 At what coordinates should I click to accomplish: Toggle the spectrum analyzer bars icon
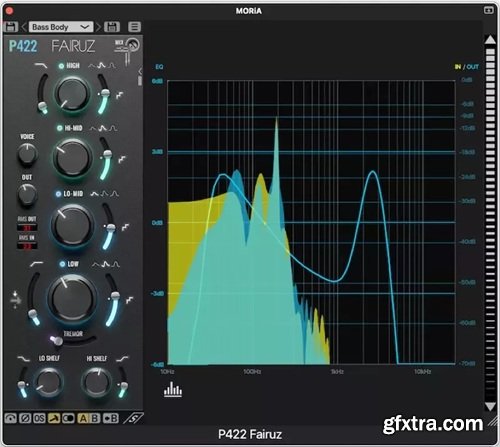pyautogui.click(x=173, y=390)
